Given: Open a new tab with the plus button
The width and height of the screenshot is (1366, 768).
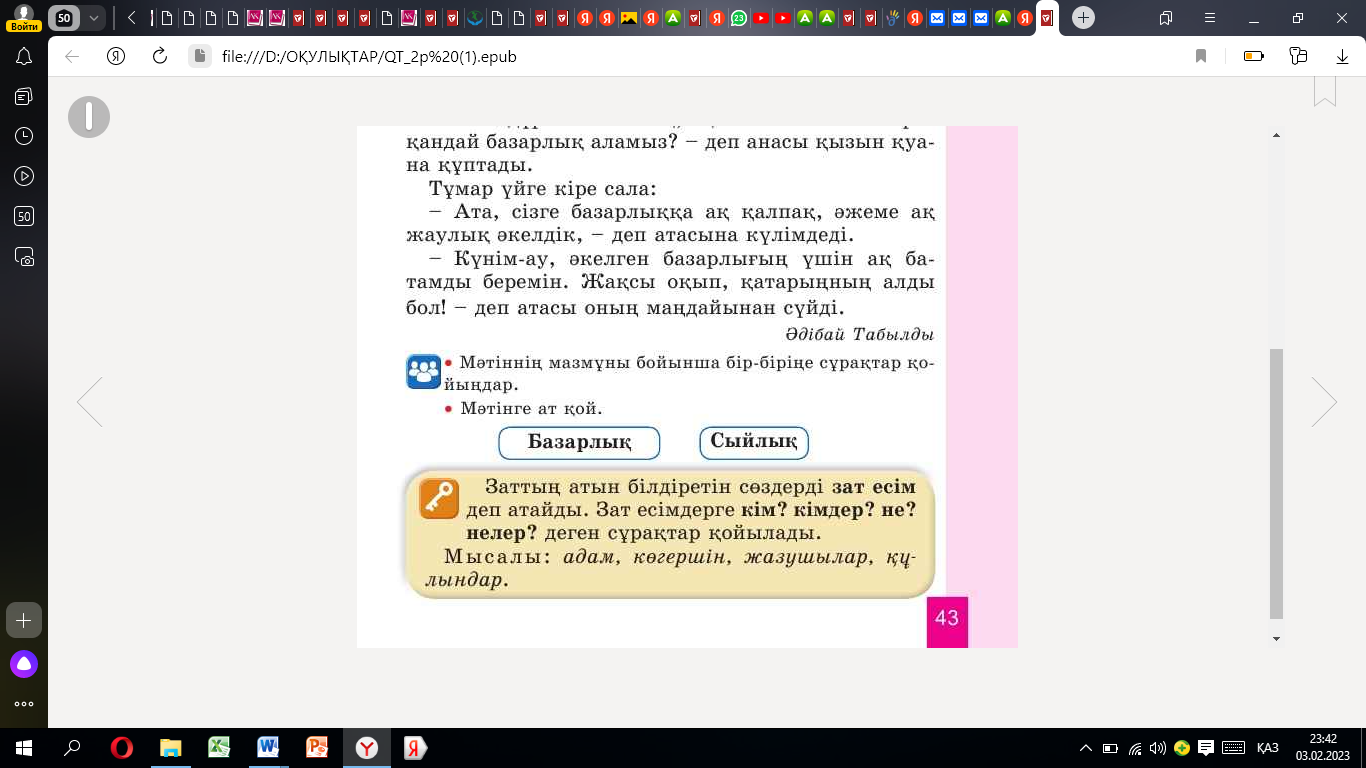Looking at the screenshot, I should (x=1083, y=18).
